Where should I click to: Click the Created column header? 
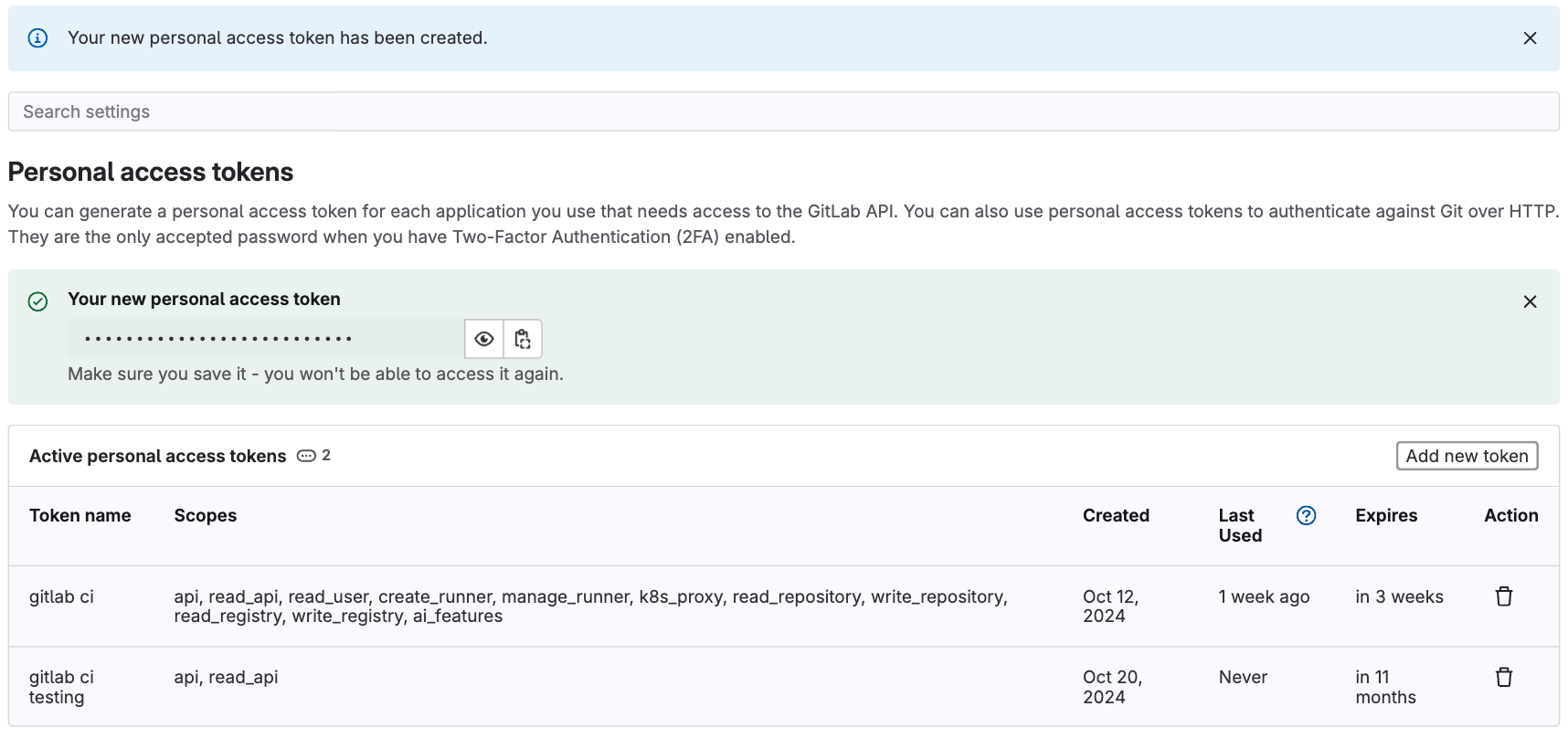tap(1116, 516)
